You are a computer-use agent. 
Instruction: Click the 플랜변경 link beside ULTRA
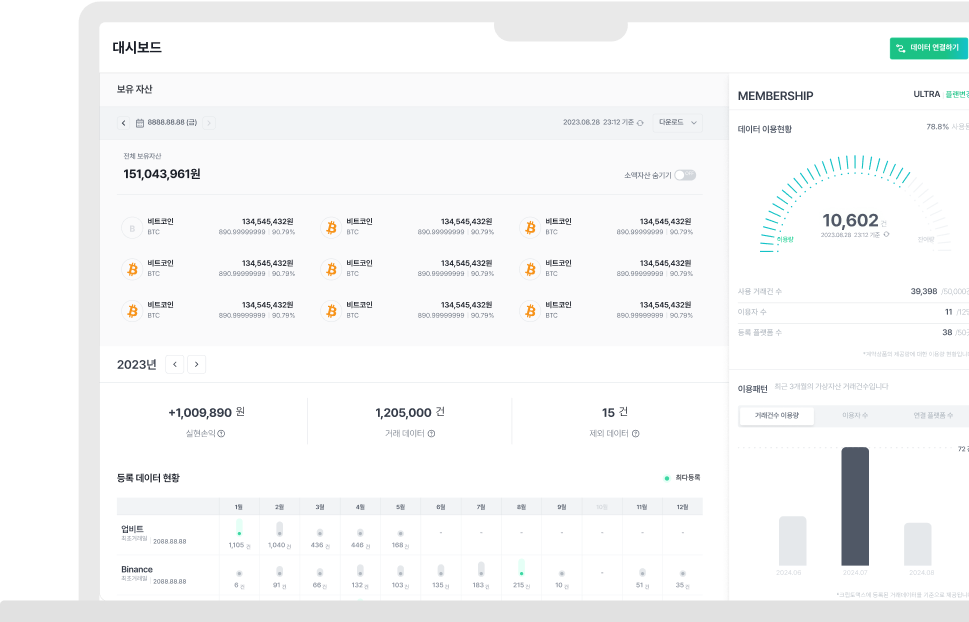coord(957,95)
